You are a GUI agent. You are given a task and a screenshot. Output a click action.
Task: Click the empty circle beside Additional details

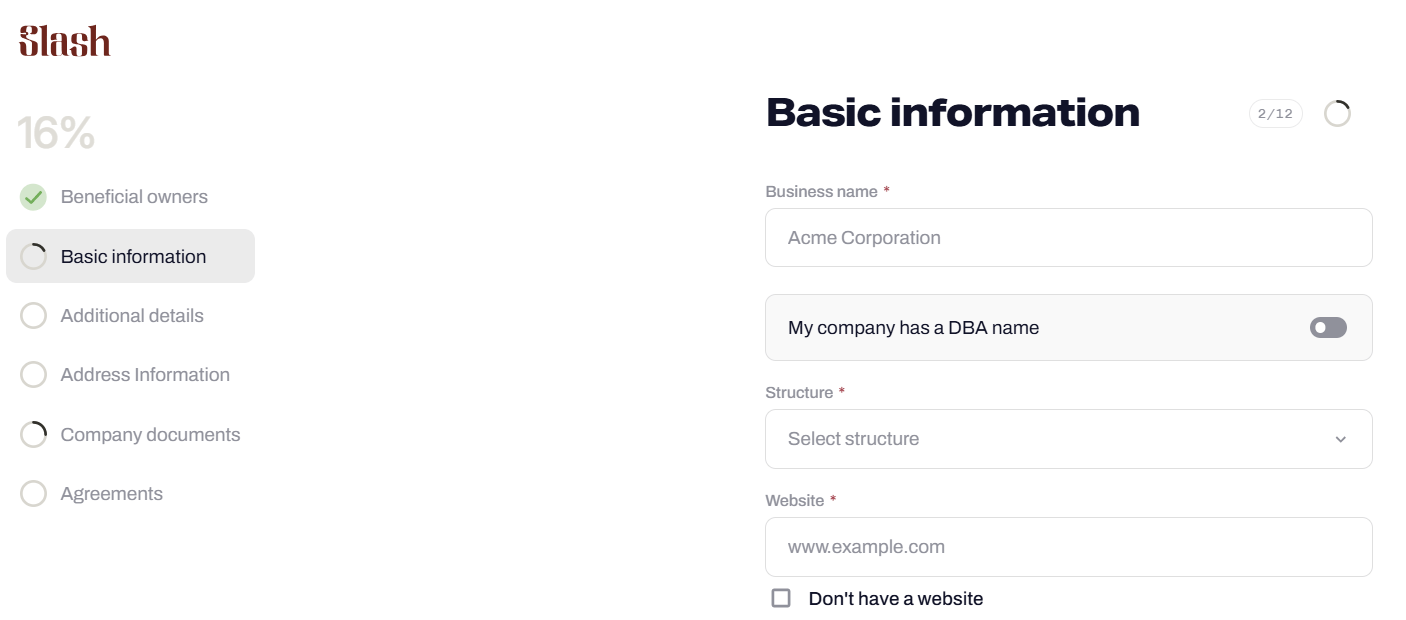(x=34, y=316)
